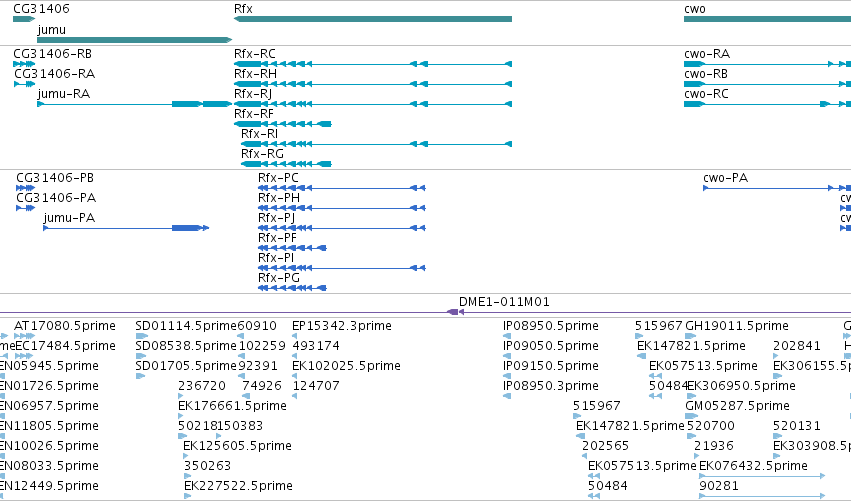Screen dimensions: 851x501
Task: Click EST entry 92391
Action: point(258,366)
